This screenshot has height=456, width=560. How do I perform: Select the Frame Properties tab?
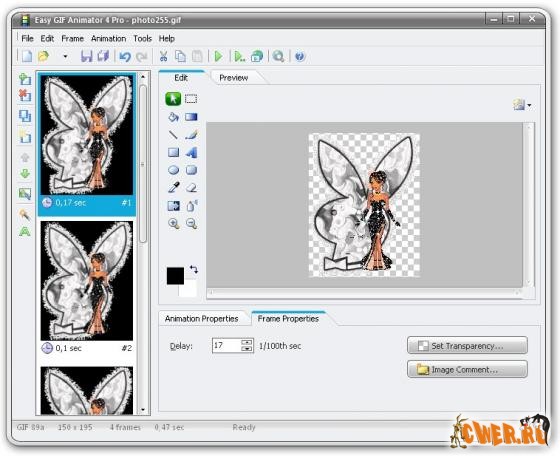point(288,318)
